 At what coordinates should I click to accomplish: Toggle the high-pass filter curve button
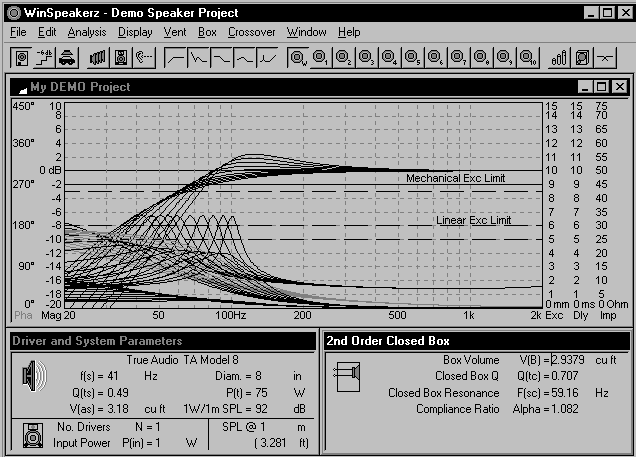[177, 58]
